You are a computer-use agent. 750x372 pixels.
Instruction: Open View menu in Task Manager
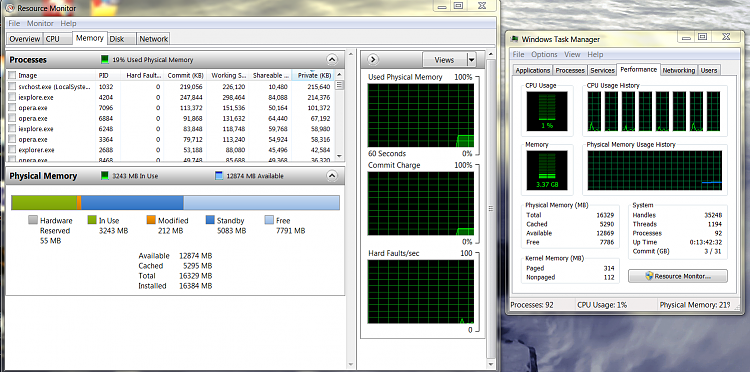click(572, 55)
